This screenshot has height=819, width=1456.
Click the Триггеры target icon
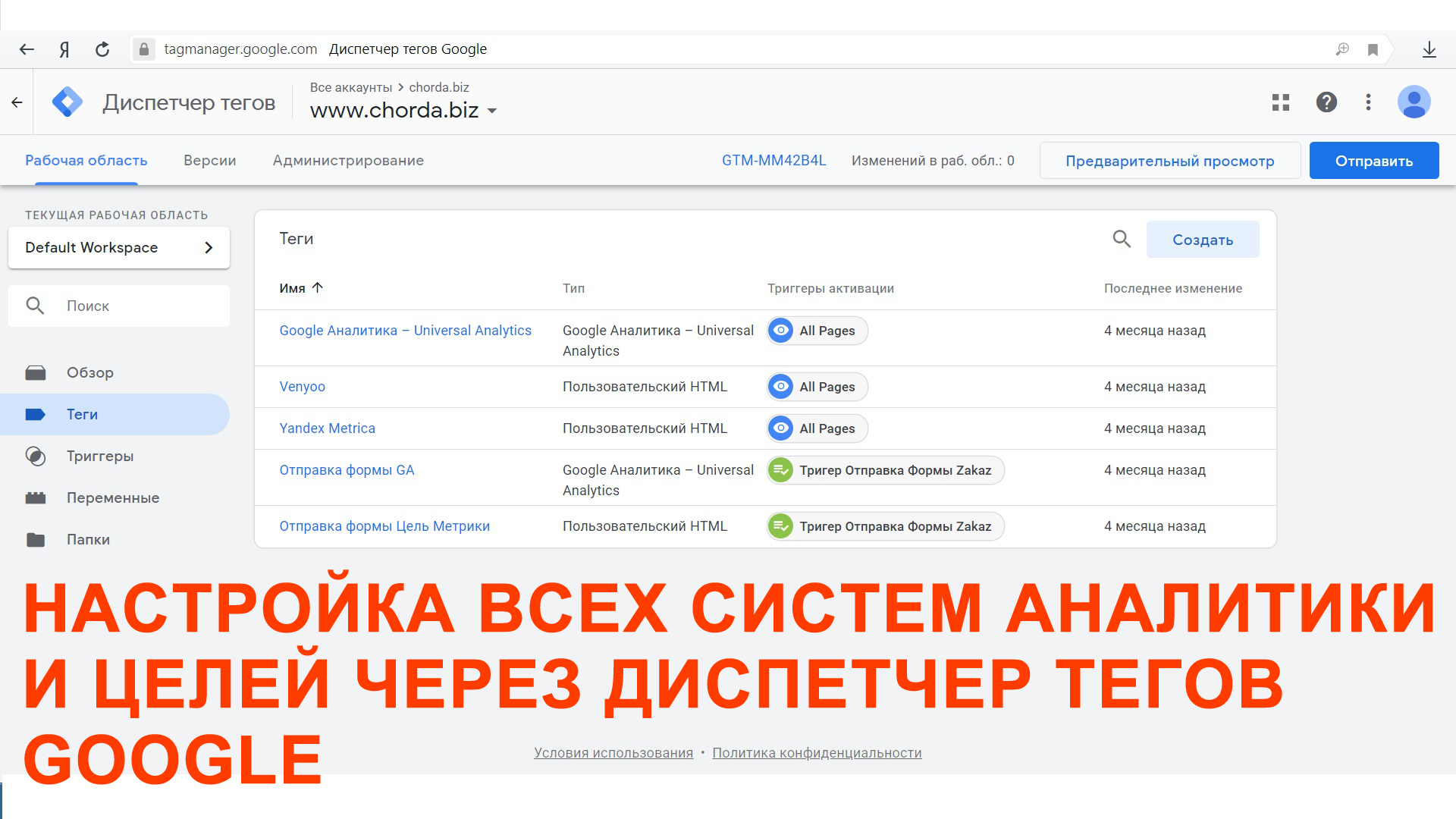coord(36,457)
